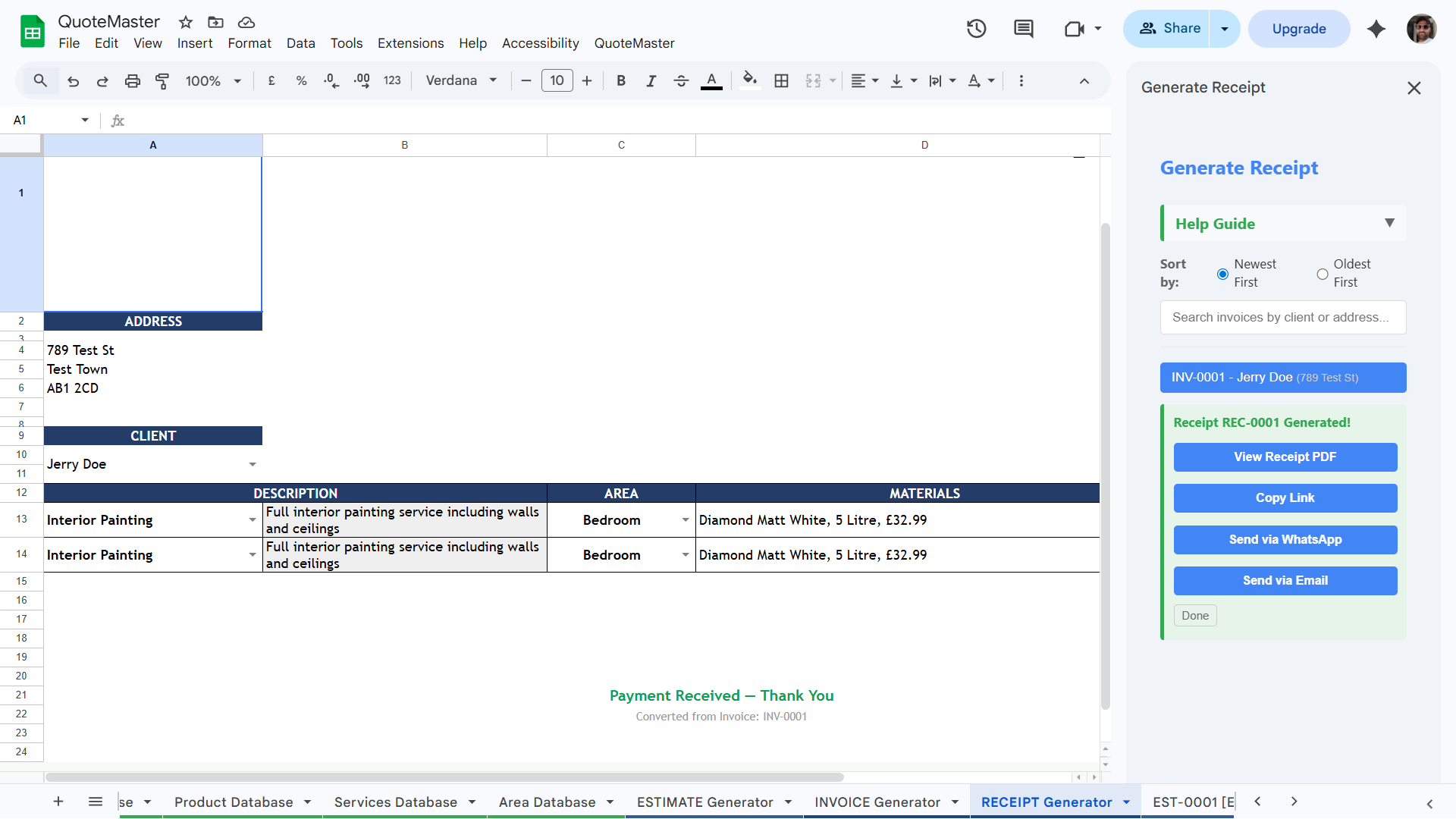
Task: Start a new comment thread
Action: [x=1023, y=28]
